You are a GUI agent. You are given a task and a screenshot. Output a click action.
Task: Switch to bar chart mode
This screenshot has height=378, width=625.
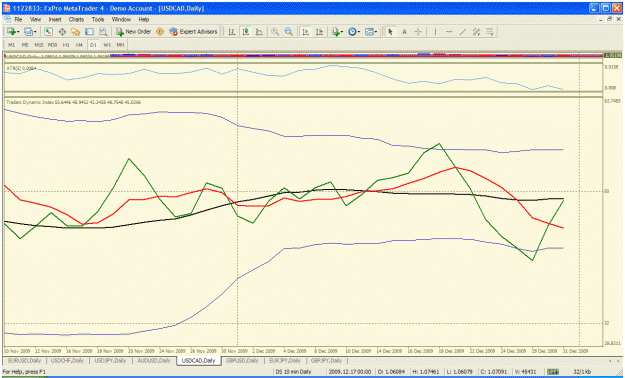click(x=232, y=32)
